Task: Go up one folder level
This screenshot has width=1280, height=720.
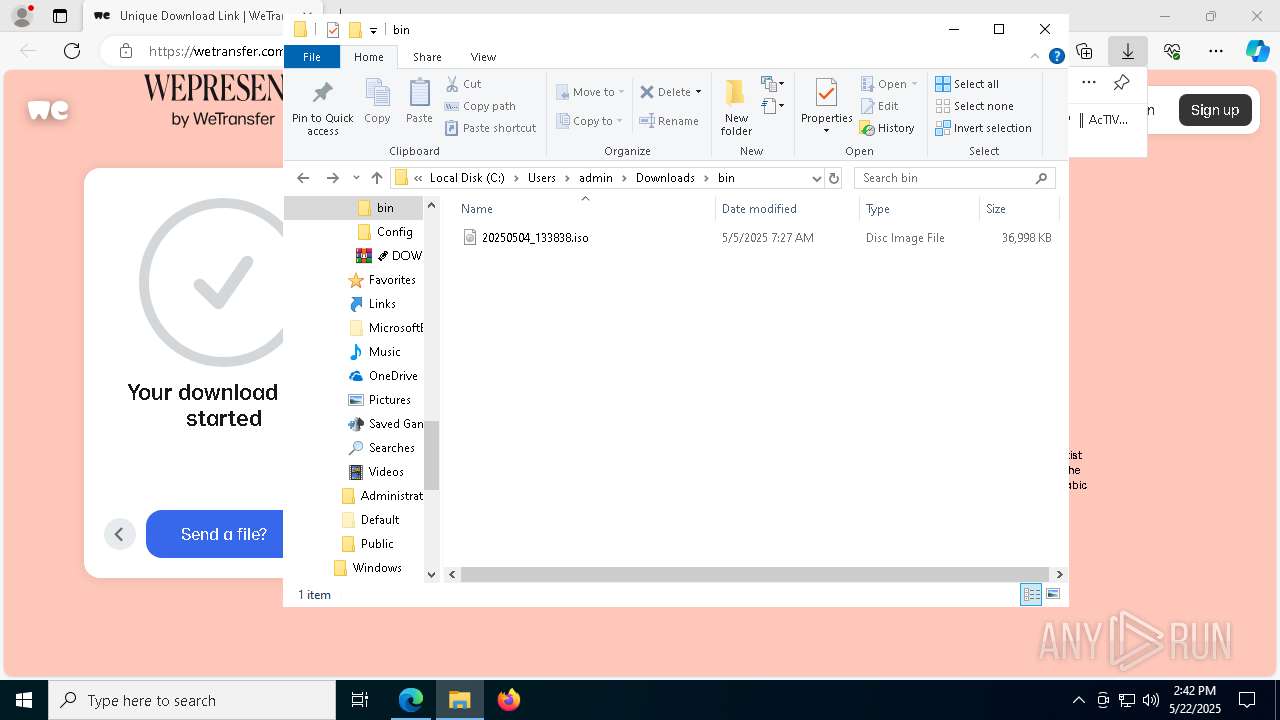Action: click(376, 178)
